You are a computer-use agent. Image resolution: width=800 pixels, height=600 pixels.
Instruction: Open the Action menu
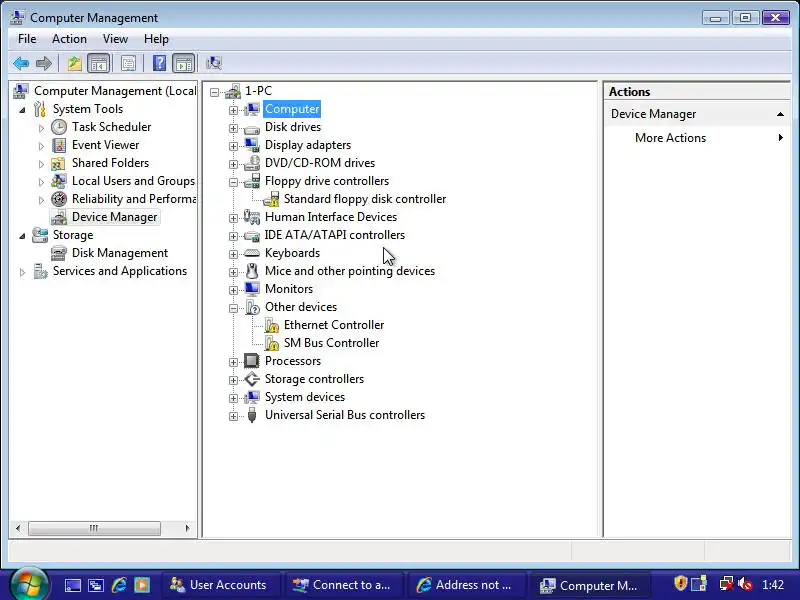point(69,39)
